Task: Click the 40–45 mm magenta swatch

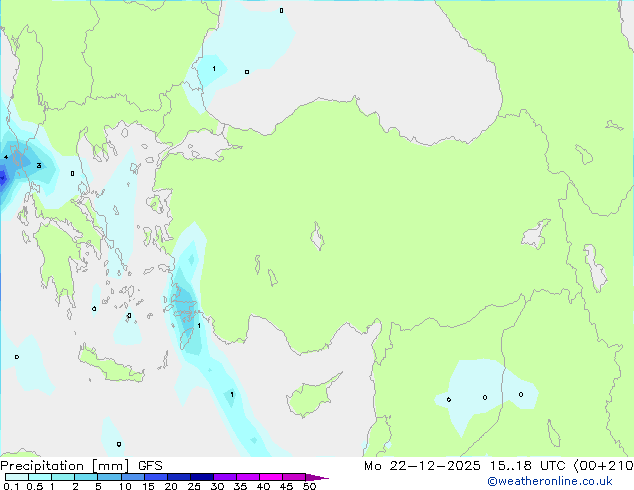Action: coord(271,477)
